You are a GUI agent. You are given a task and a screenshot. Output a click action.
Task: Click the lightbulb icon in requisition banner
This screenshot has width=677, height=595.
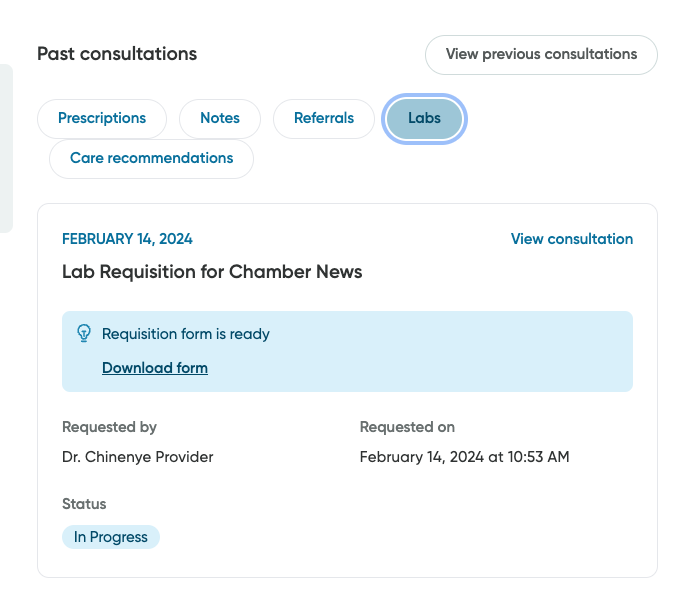click(x=84, y=333)
